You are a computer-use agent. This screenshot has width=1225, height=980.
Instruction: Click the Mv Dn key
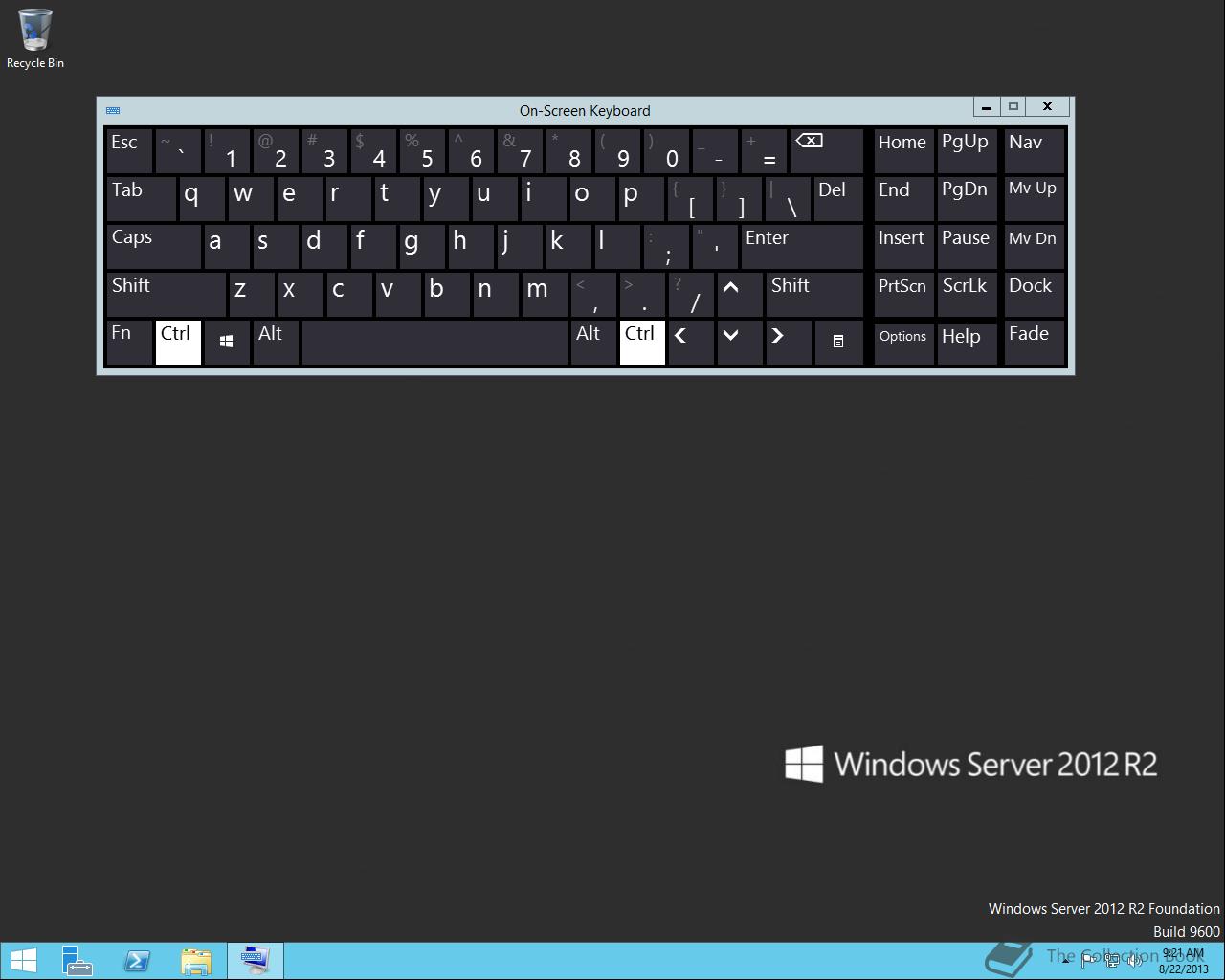click(1034, 247)
